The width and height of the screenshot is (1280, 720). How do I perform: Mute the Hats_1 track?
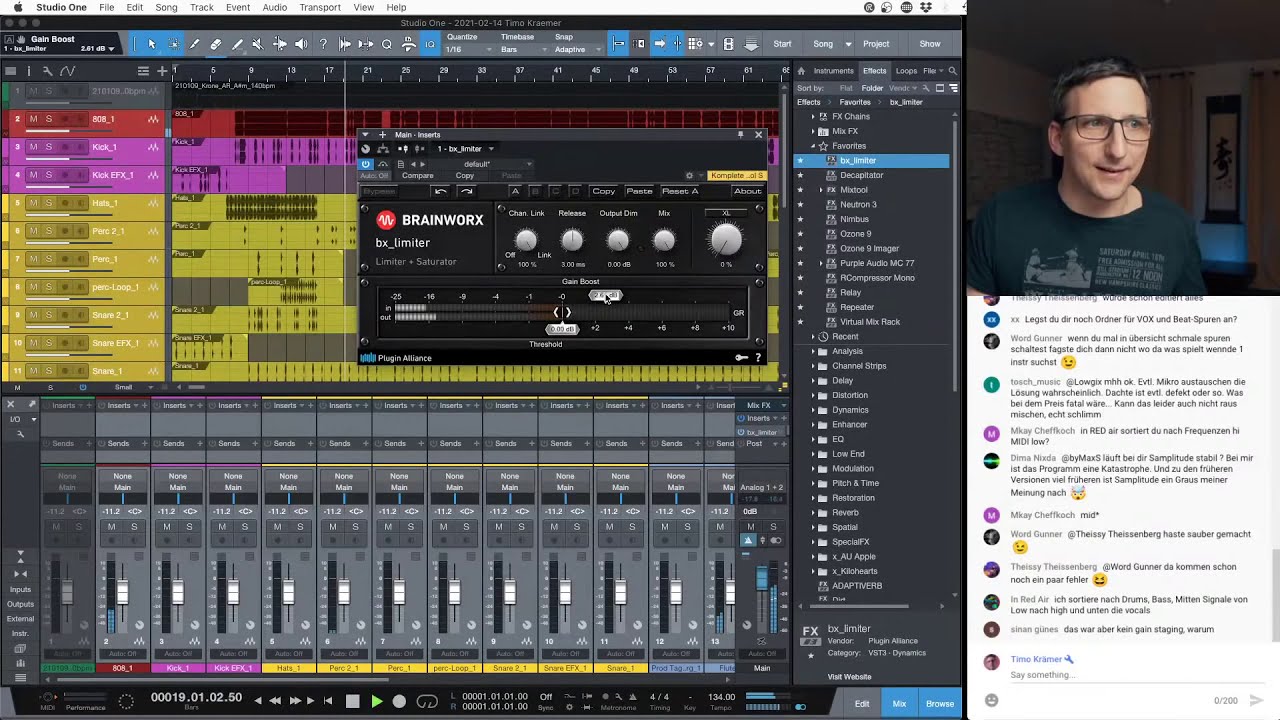[x=33, y=203]
